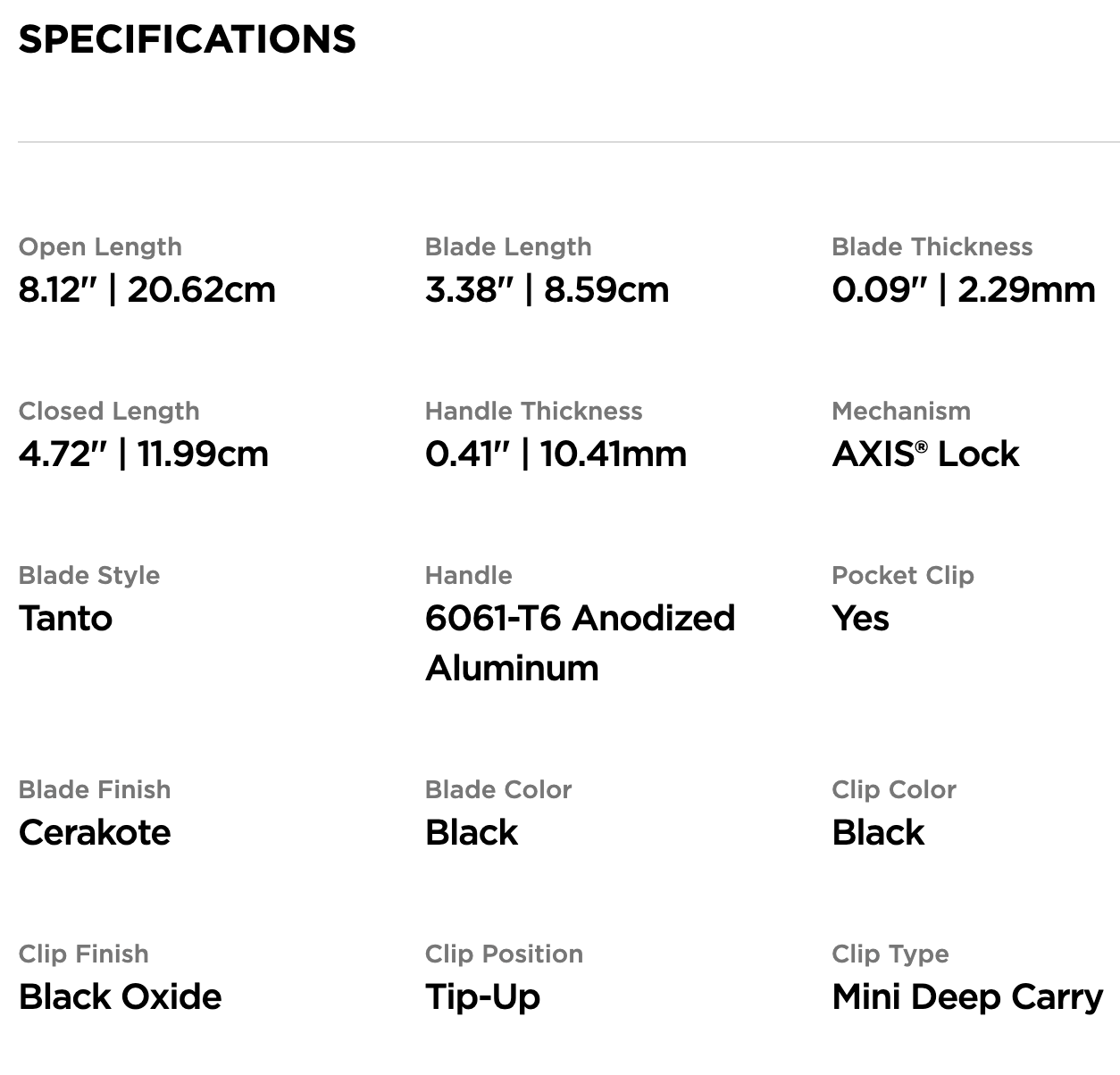1120x1075 pixels.
Task: Click the Blade Thickness label
Action: point(932,246)
